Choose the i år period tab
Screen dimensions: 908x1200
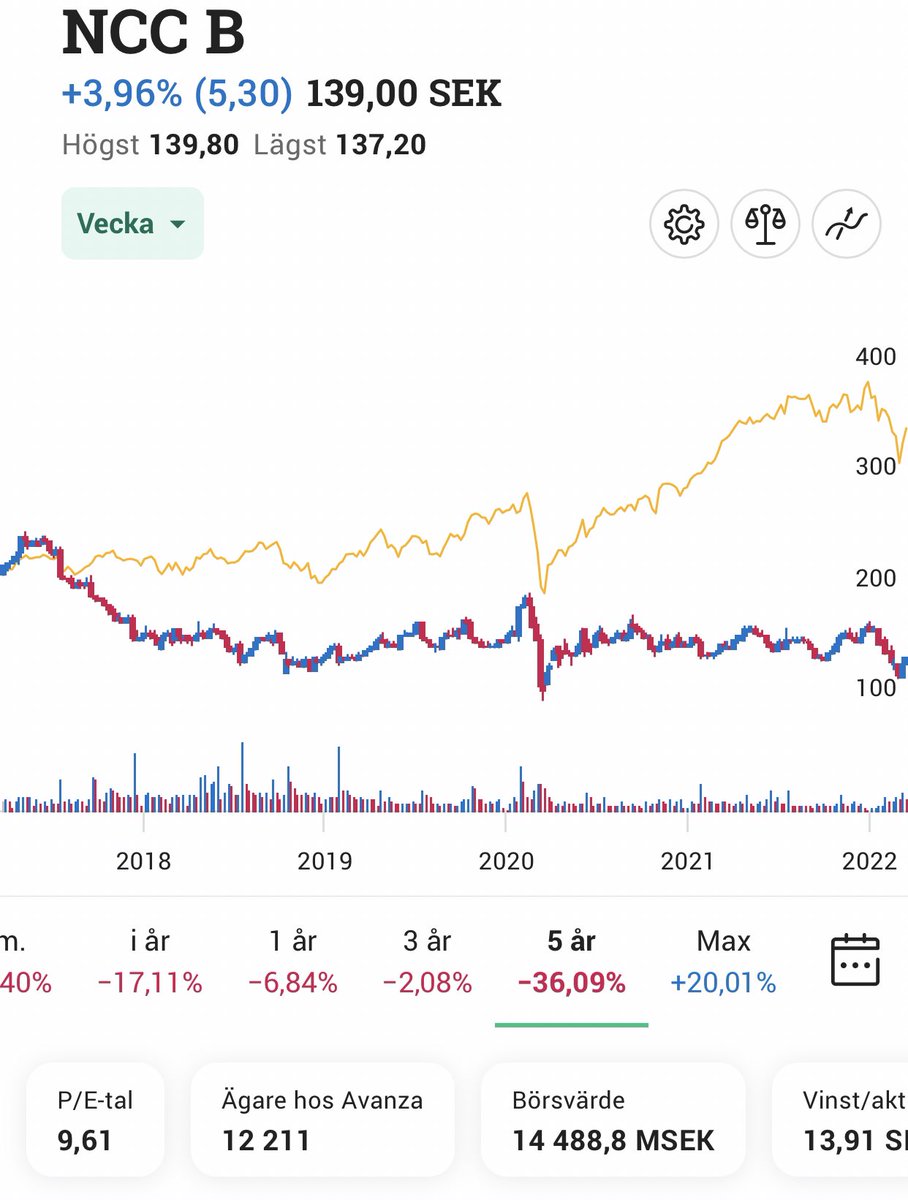click(149, 961)
